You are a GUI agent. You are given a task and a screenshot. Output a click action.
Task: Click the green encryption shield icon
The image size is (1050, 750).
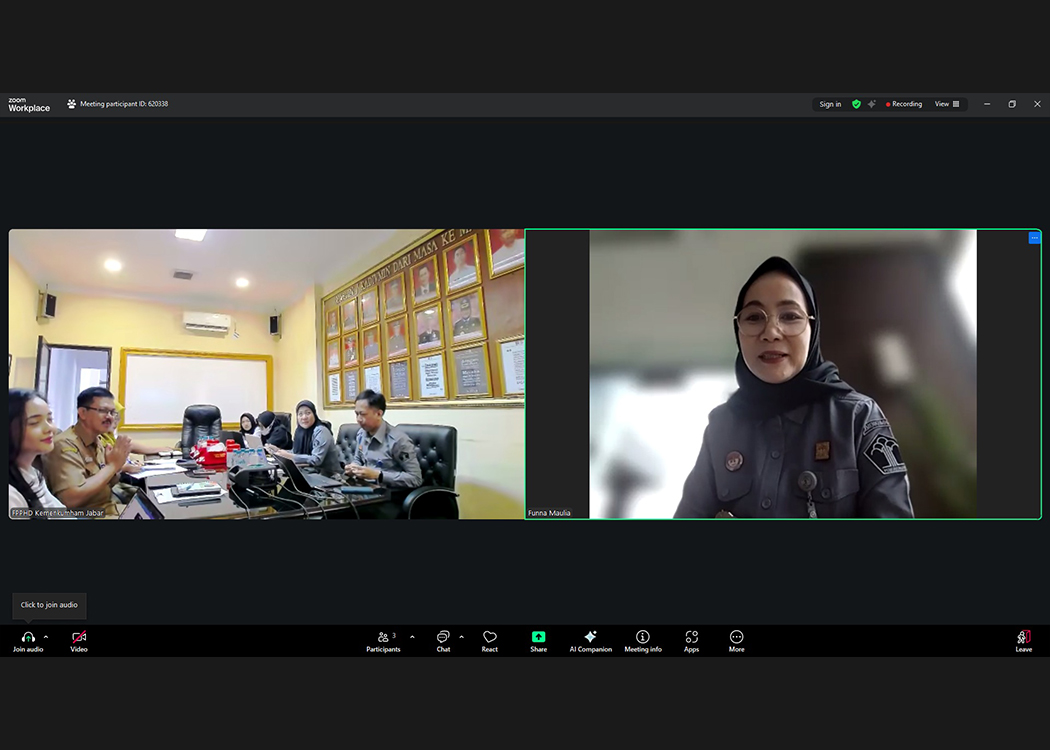pos(856,104)
